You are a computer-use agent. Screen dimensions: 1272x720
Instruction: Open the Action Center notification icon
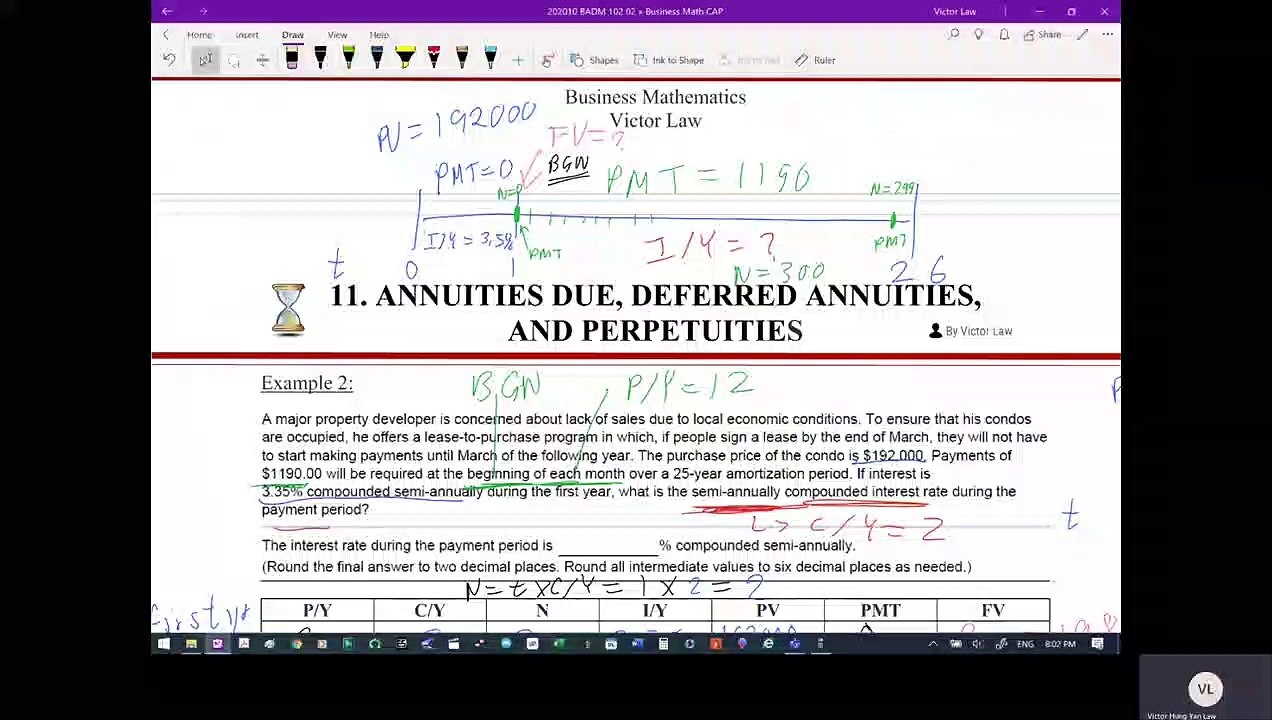tap(1098, 644)
